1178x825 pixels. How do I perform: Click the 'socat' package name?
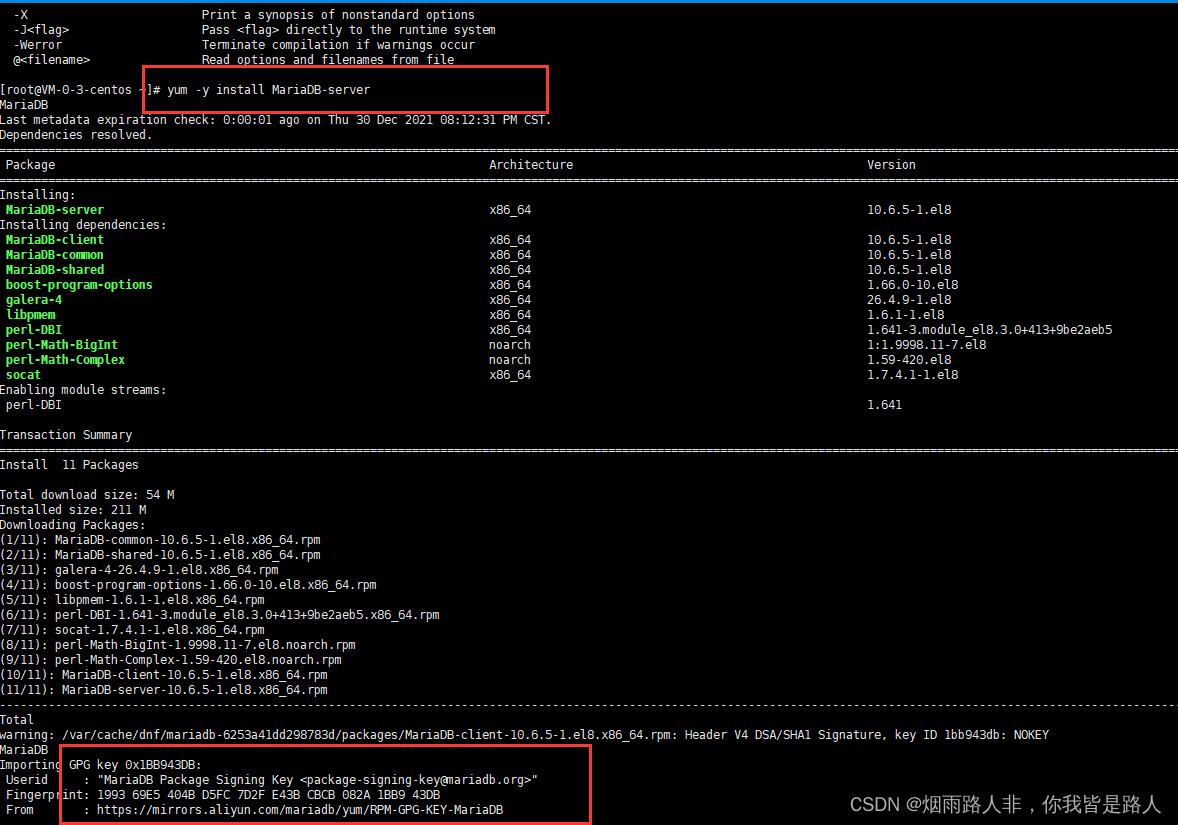pos(23,375)
